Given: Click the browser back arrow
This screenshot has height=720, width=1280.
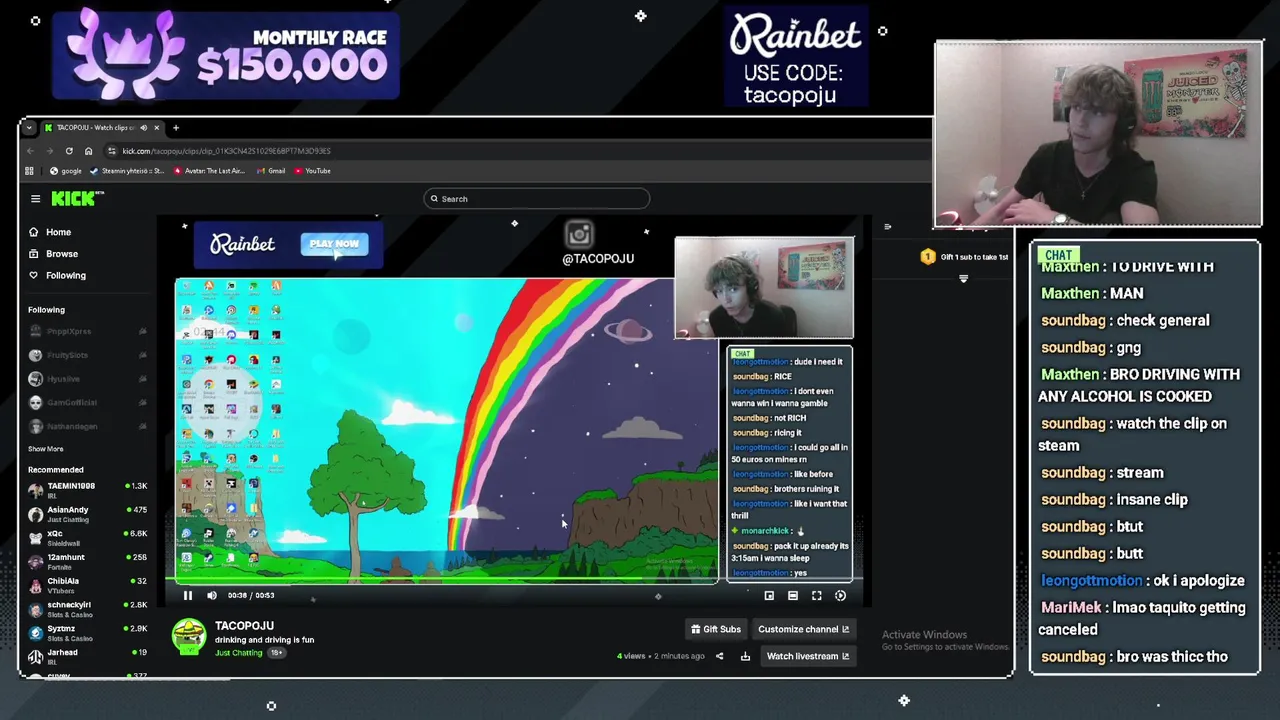Looking at the screenshot, I should [31, 151].
